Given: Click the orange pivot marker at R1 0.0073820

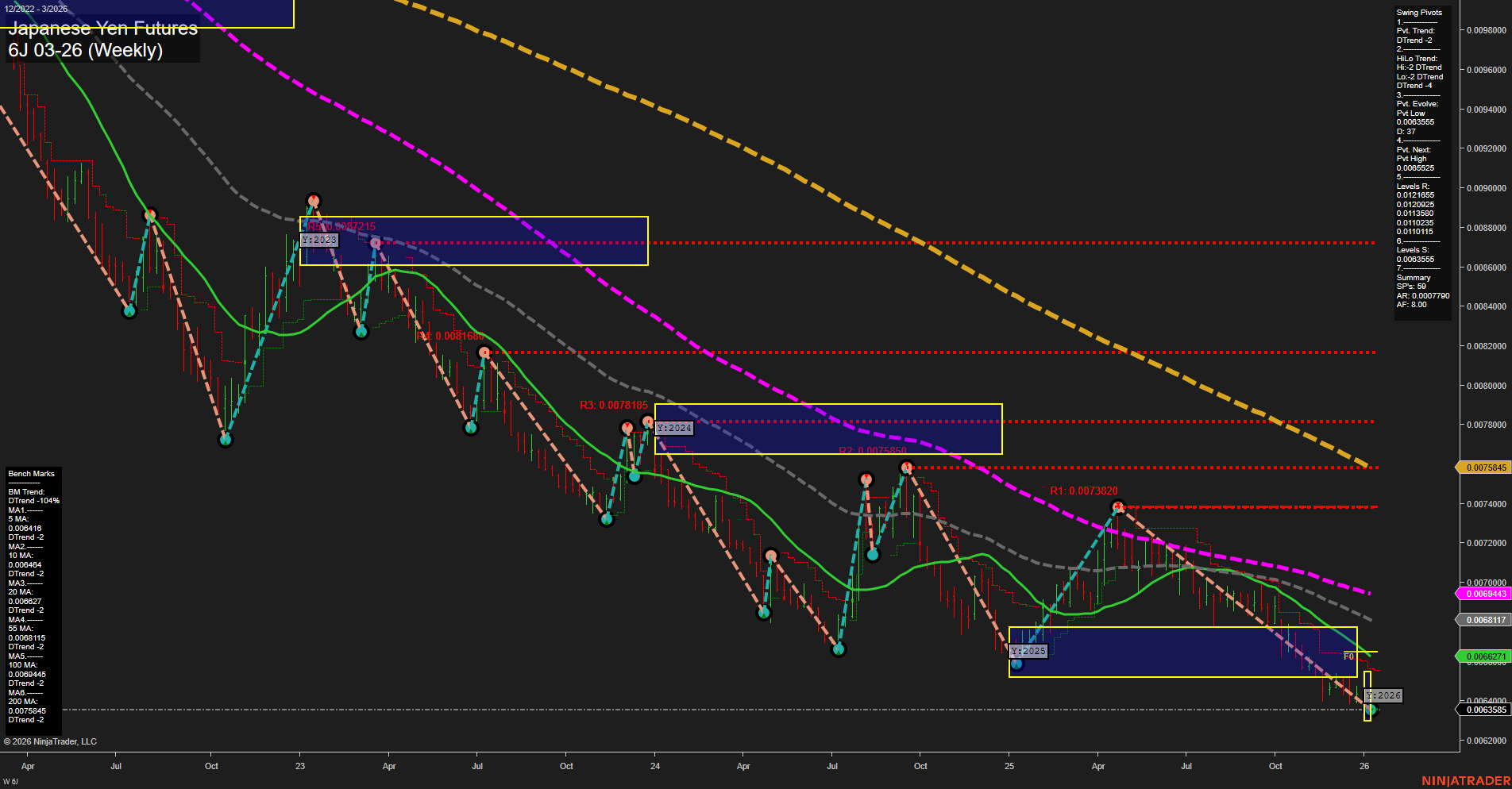Looking at the screenshot, I should point(1118,504).
